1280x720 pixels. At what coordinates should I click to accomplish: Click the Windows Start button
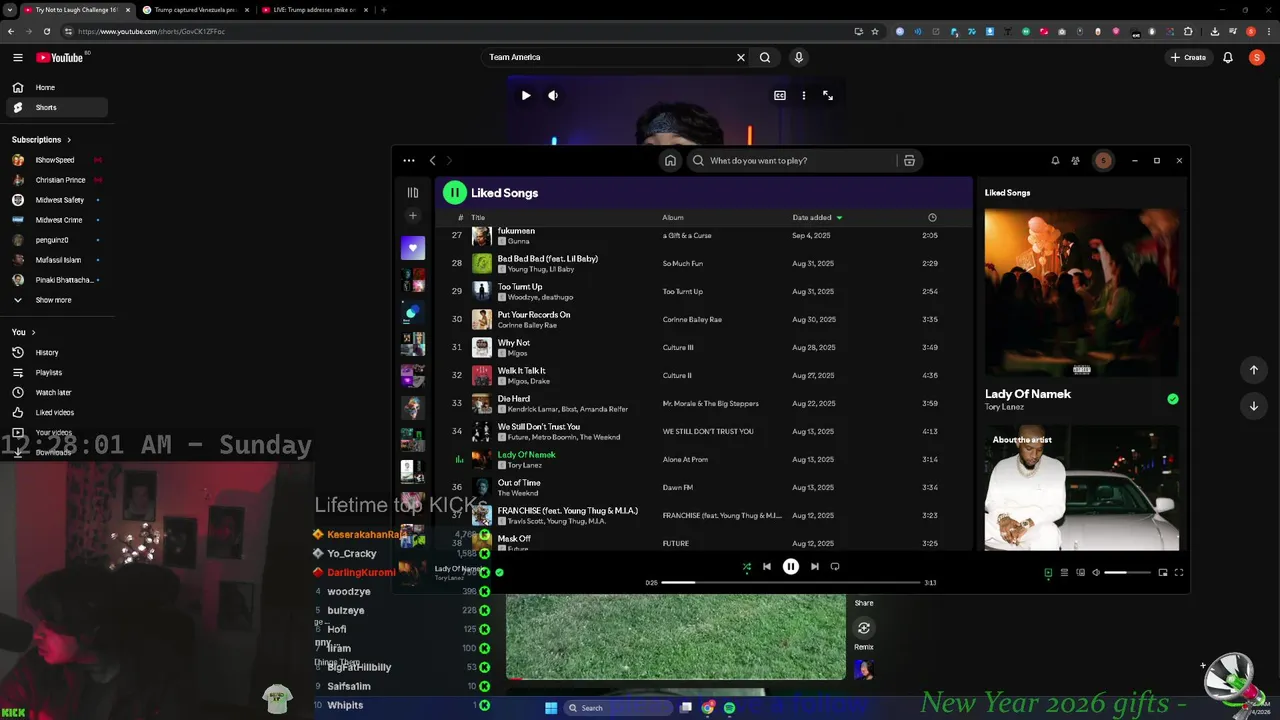(x=551, y=708)
